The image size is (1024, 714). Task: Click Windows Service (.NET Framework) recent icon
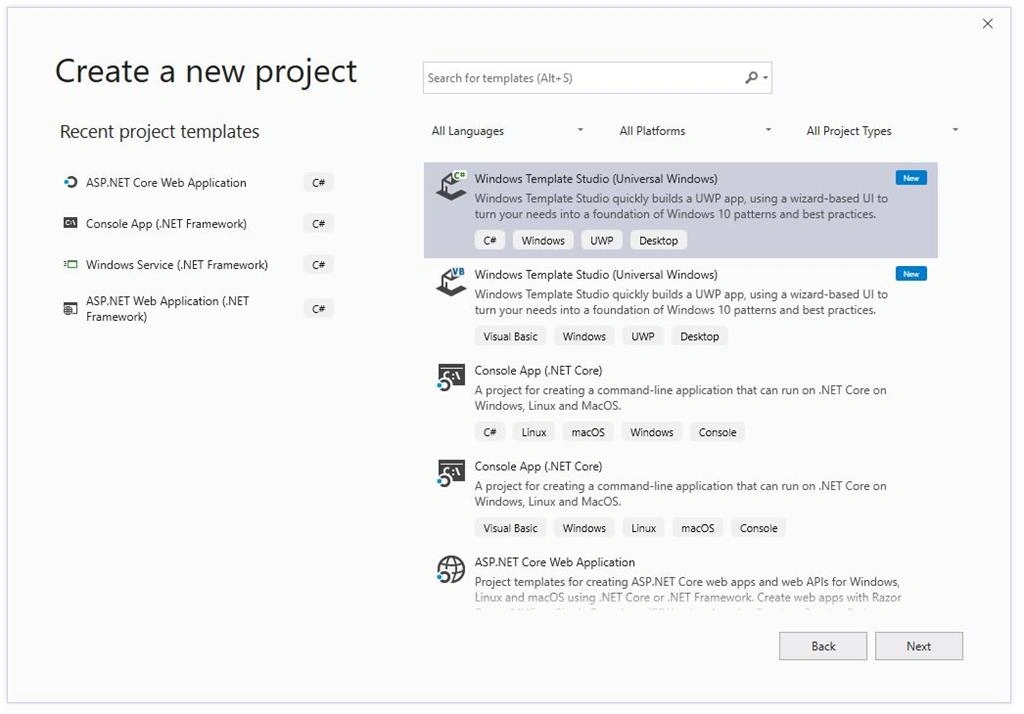pos(70,265)
